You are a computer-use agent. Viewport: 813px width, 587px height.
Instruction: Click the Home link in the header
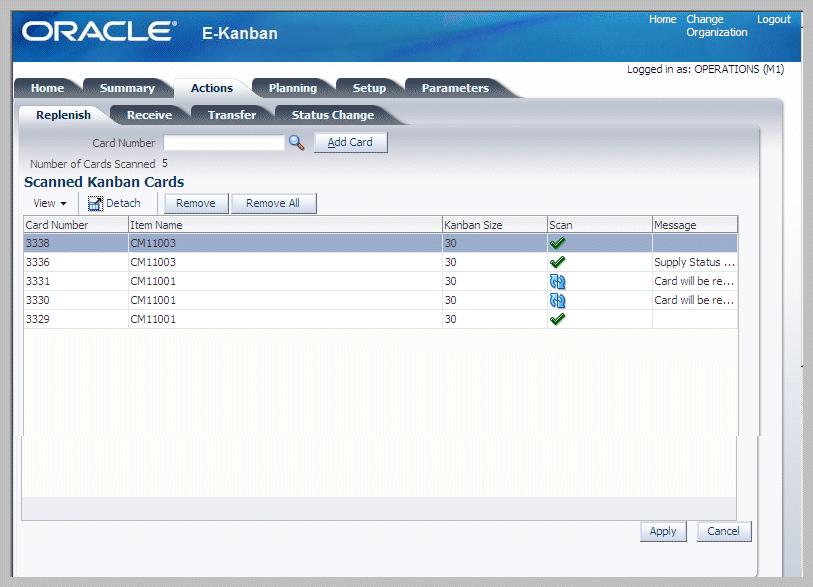coord(663,19)
